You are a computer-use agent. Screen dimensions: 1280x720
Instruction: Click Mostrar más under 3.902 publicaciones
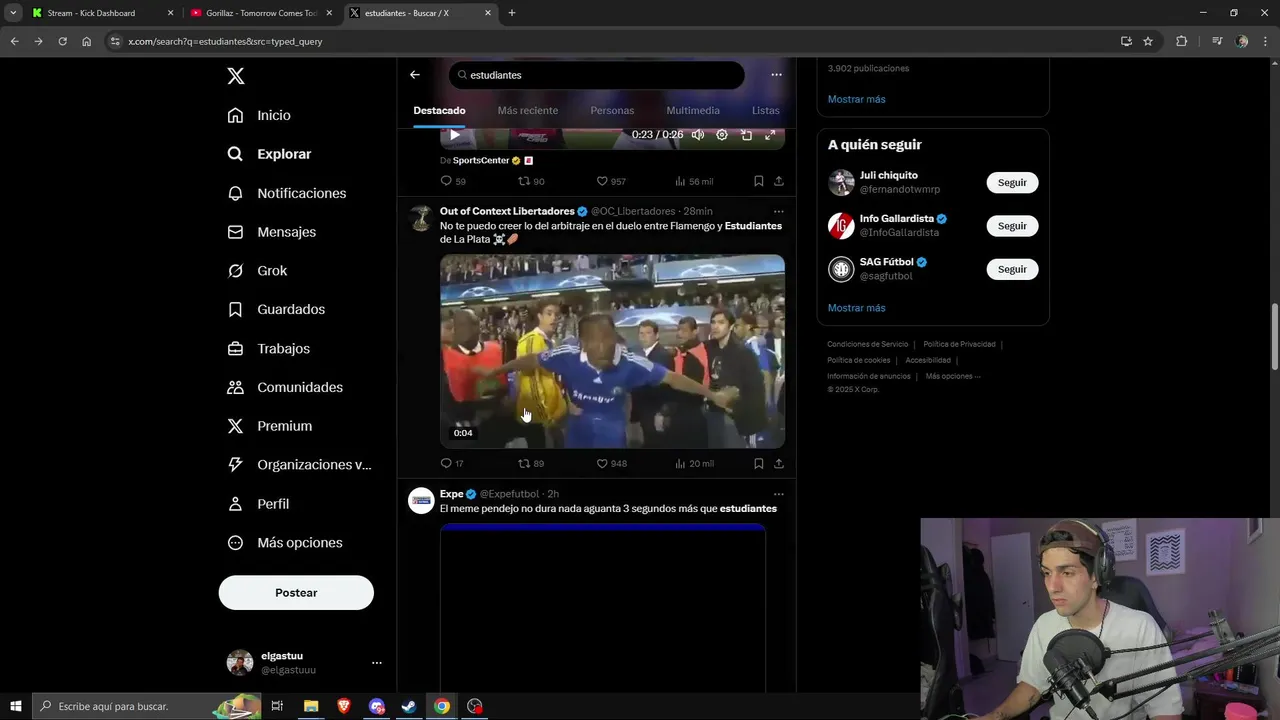856,99
